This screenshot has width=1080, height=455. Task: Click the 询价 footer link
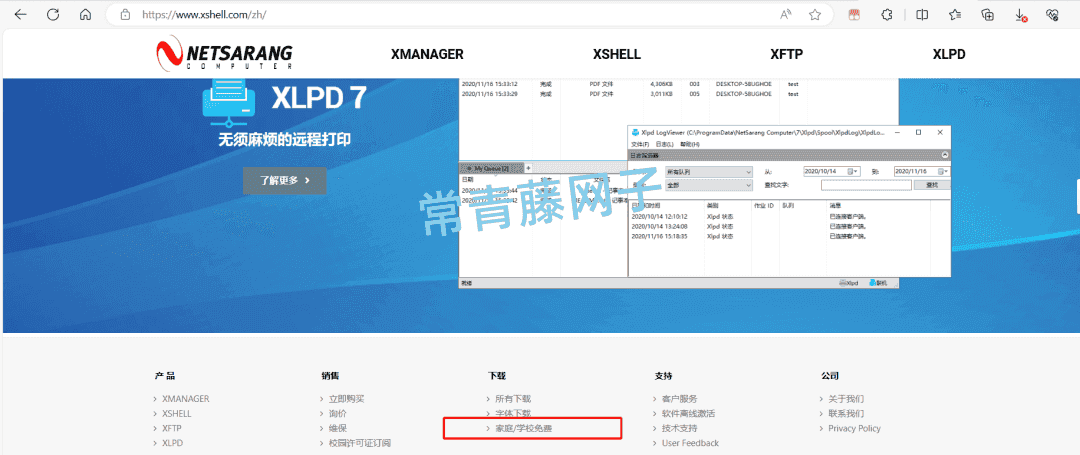point(338,414)
